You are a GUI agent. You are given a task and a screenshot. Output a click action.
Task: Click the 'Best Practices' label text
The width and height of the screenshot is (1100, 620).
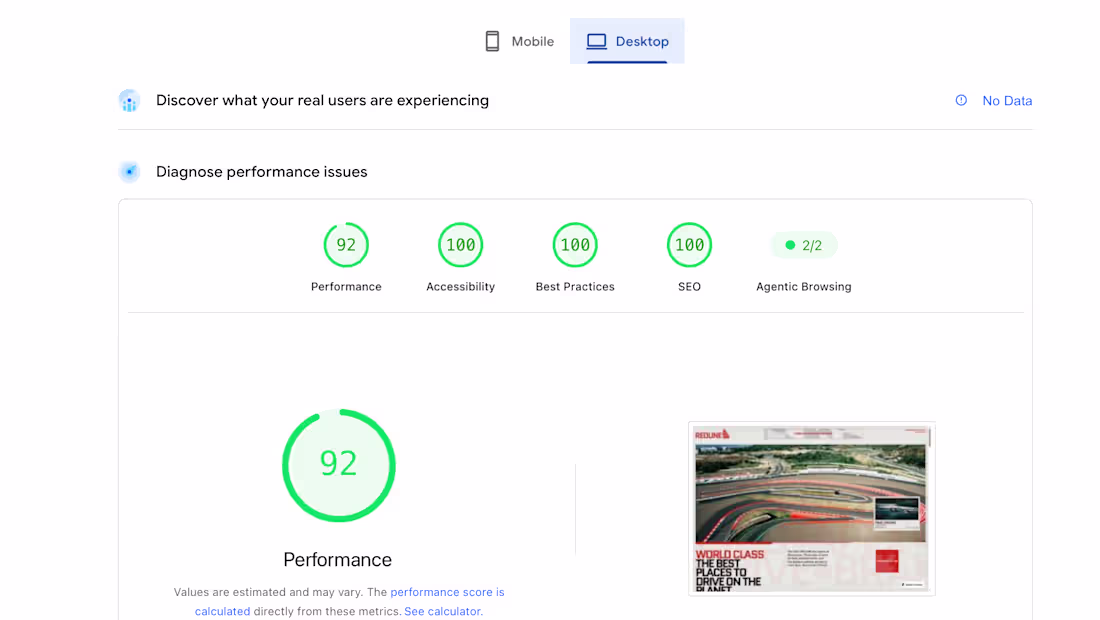[575, 287]
